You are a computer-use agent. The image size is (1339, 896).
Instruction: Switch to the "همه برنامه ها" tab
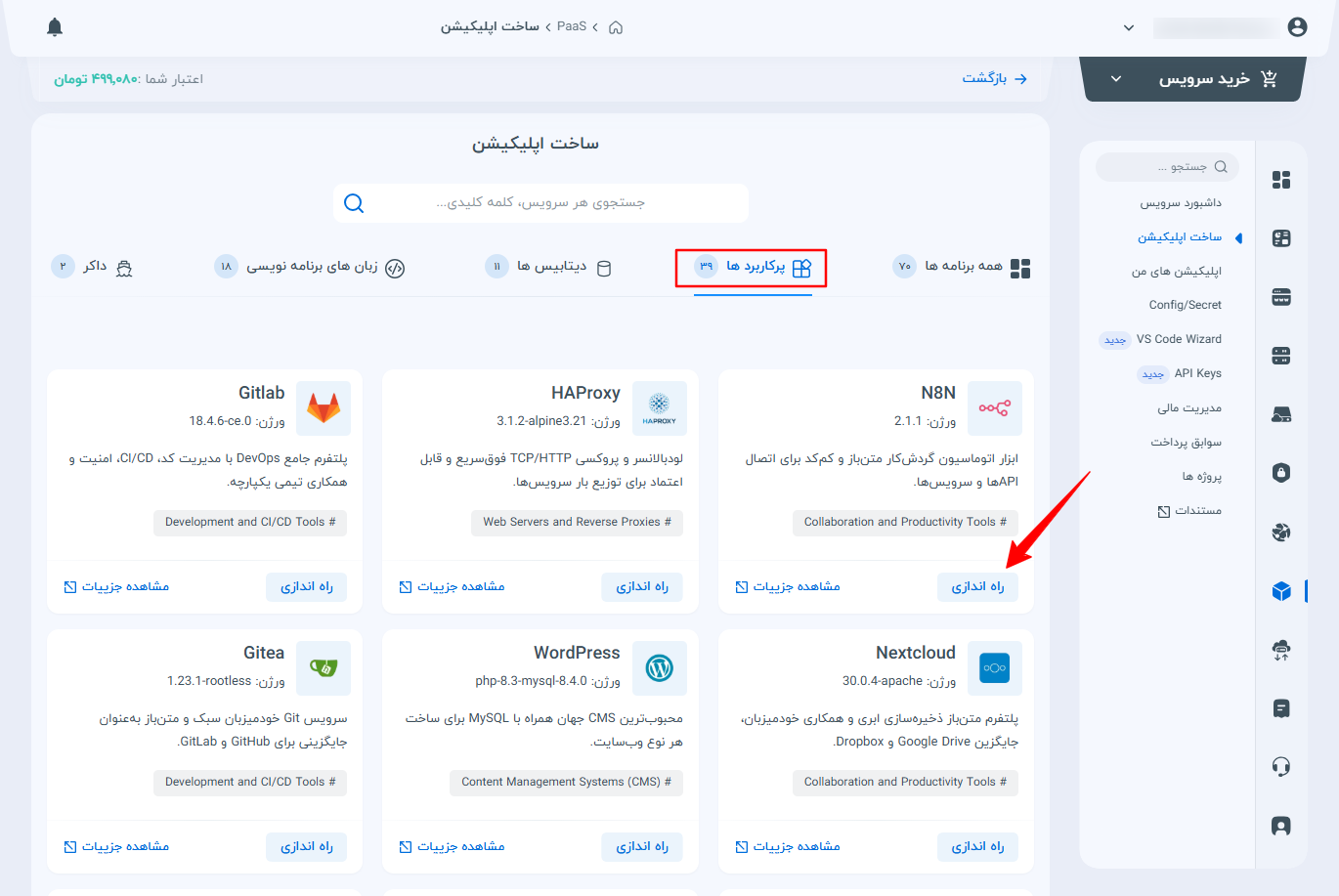click(963, 267)
